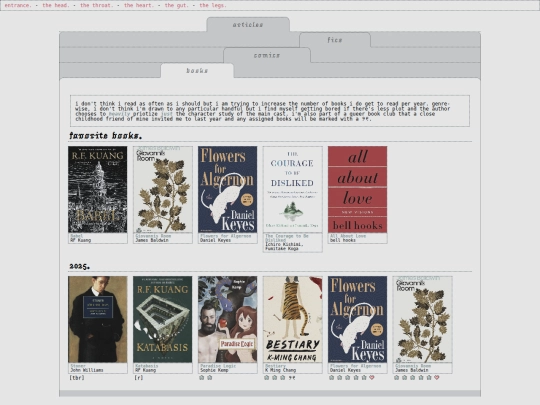
Task: Click heart icon under 2025 Giovanni's Room
Action: (437, 377)
